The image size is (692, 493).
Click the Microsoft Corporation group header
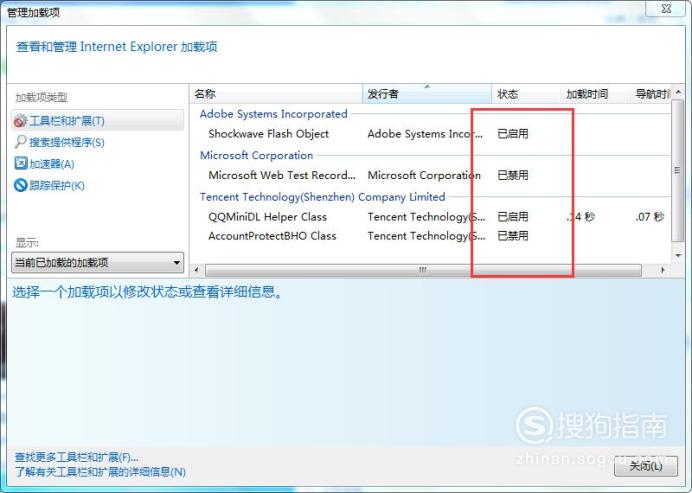coord(256,155)
